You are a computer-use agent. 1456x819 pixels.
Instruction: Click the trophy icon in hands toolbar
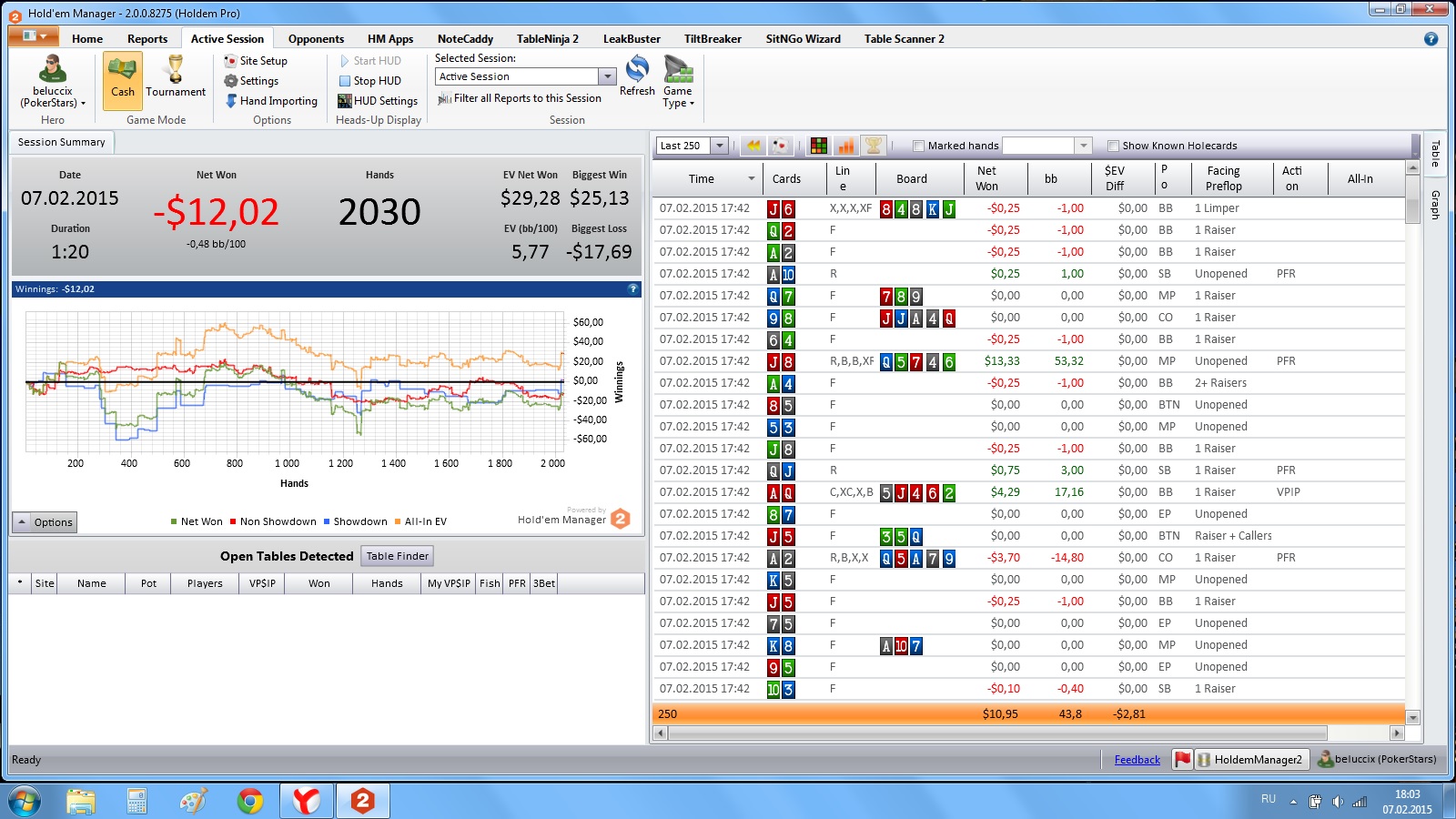tap(874, 146)
